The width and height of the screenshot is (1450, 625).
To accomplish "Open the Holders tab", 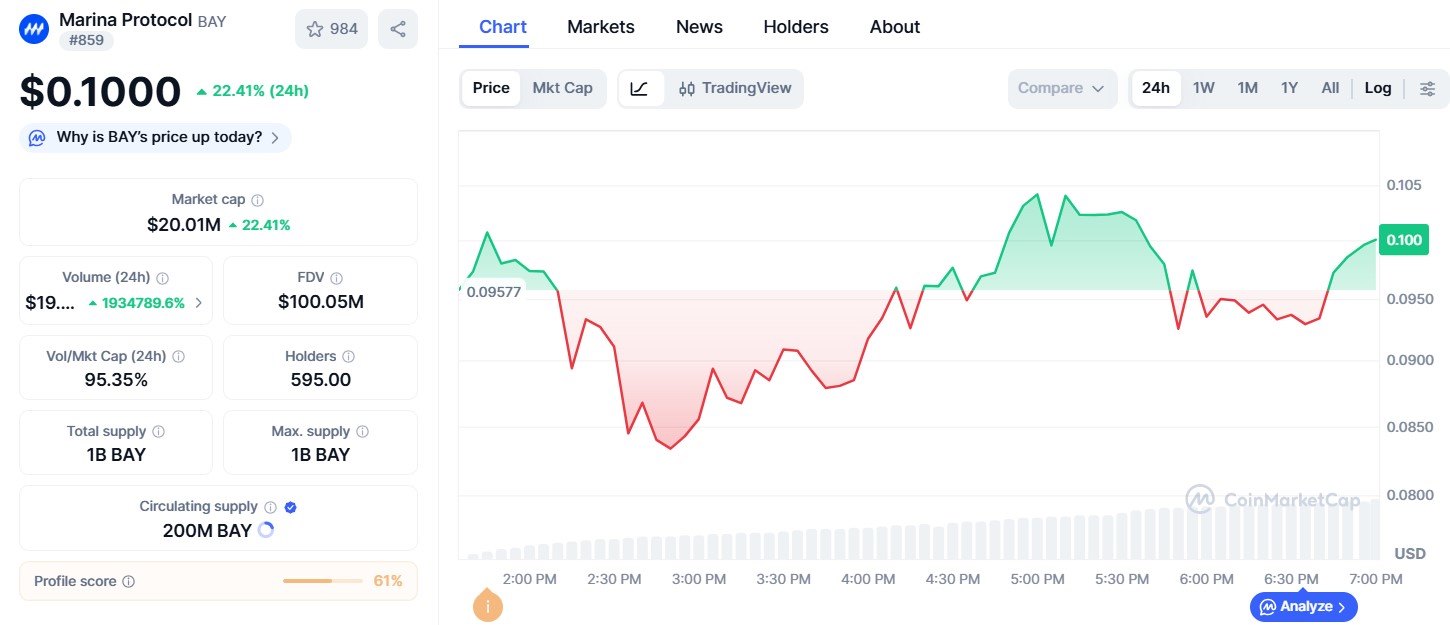I will (796, 27).
